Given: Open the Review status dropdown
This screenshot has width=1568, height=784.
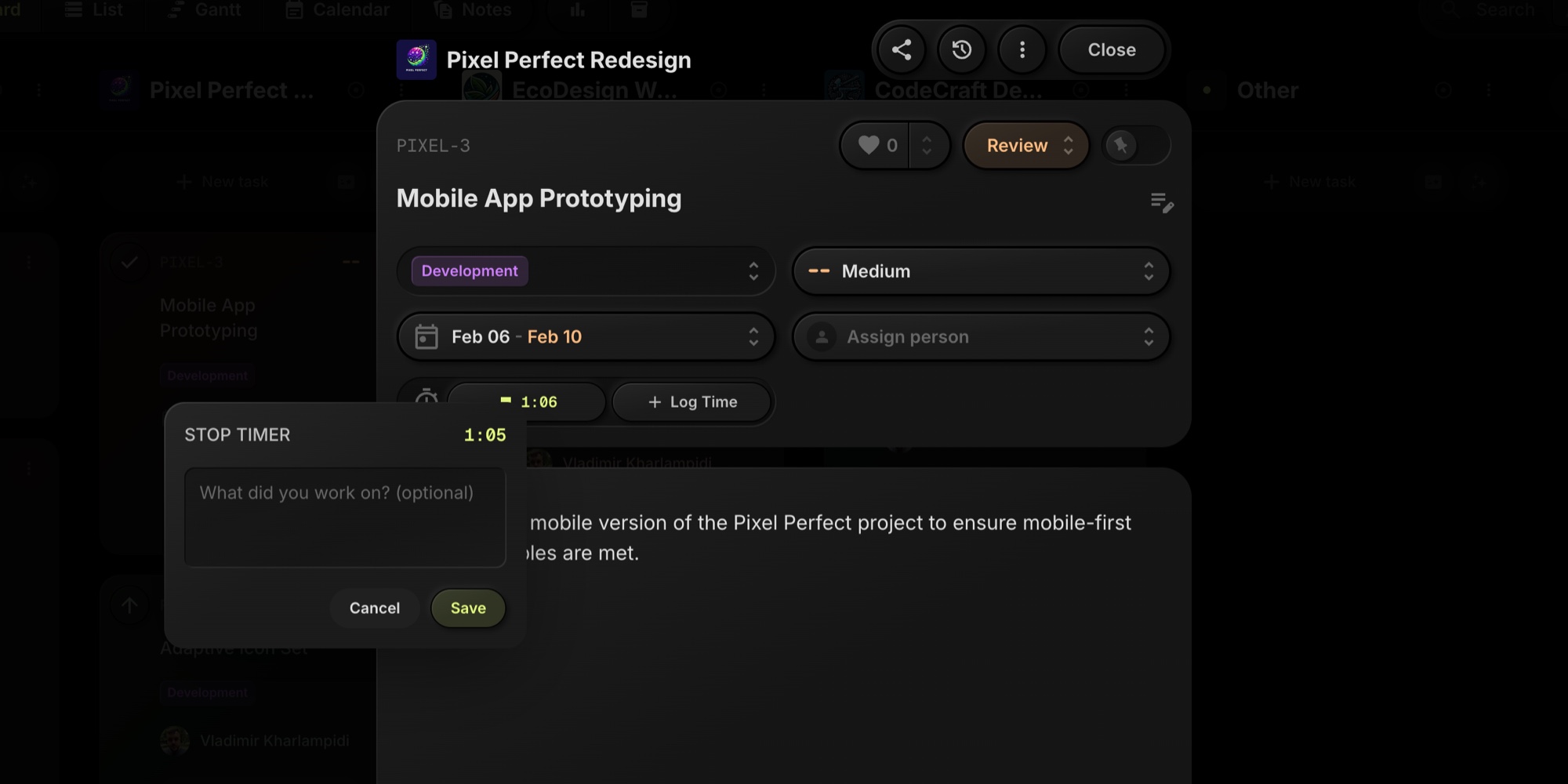Looking at the screenshot, I should 1026,146.
